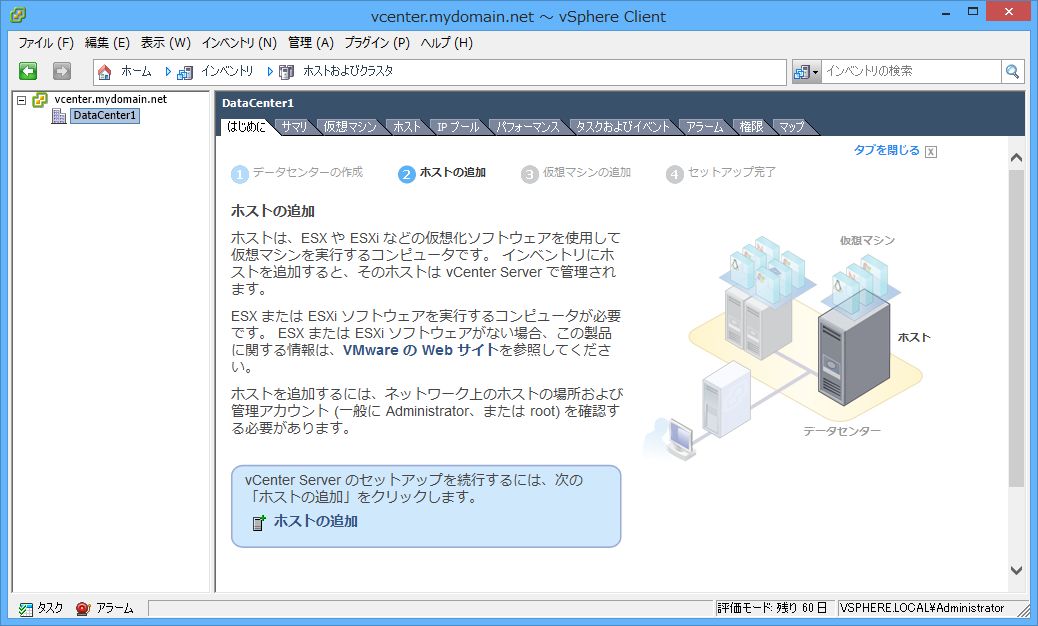Click the scroll up arrow of content pane
Viewport: 1038px width, 626px height.
[x=1016, y=158]
